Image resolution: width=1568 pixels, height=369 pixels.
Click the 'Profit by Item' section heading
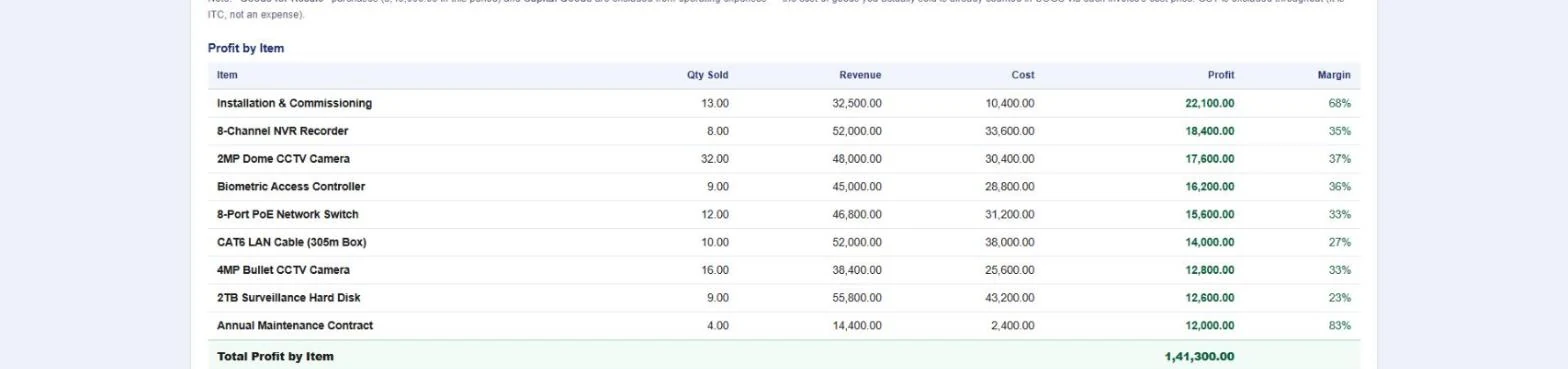(x=246, y=48)
